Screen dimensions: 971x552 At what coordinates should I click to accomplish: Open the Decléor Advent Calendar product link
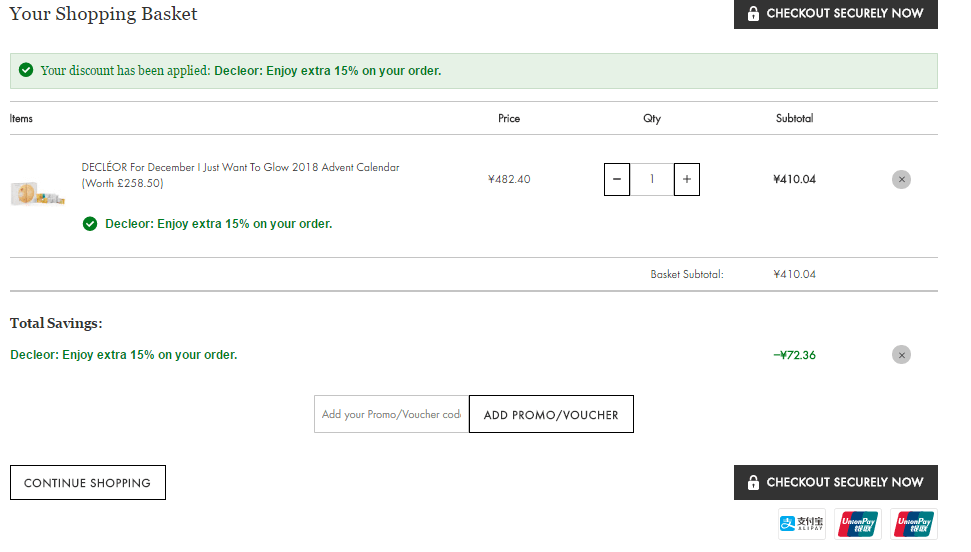[240, 175]
